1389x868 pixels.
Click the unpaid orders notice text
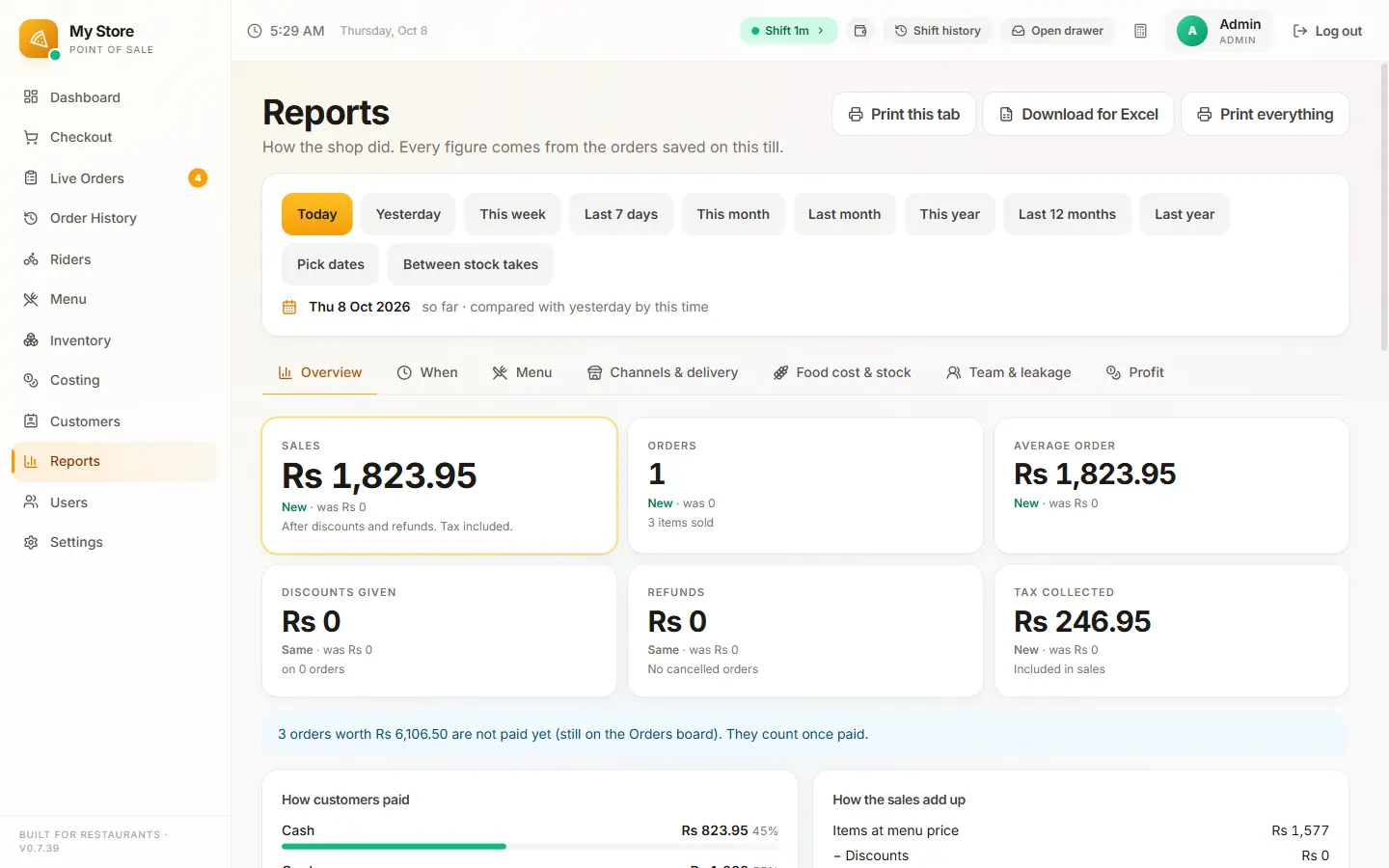(x=573, y=734)
